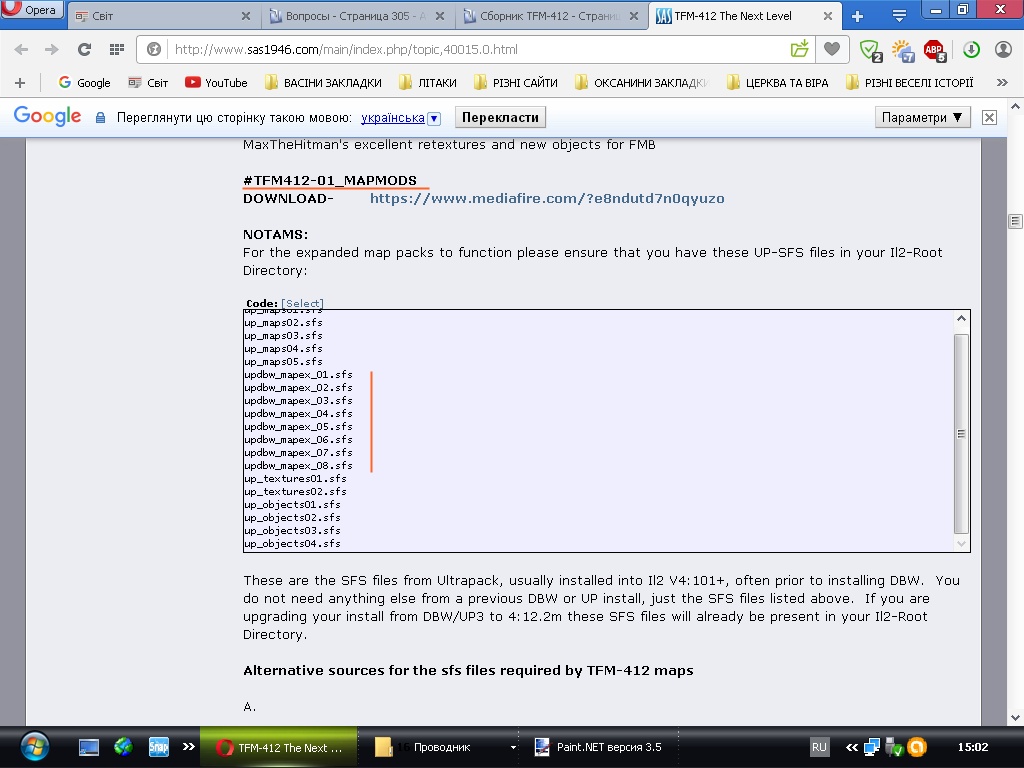
Task: Reload the current page
Action: click(84, 49)
